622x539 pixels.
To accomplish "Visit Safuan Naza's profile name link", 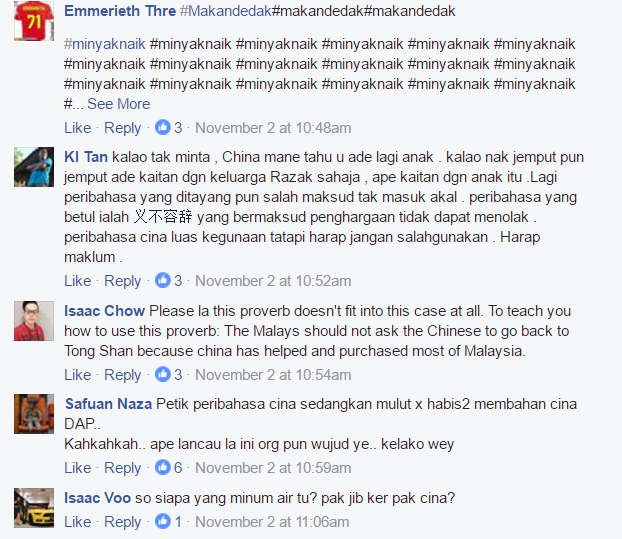I will pos(108,404).
